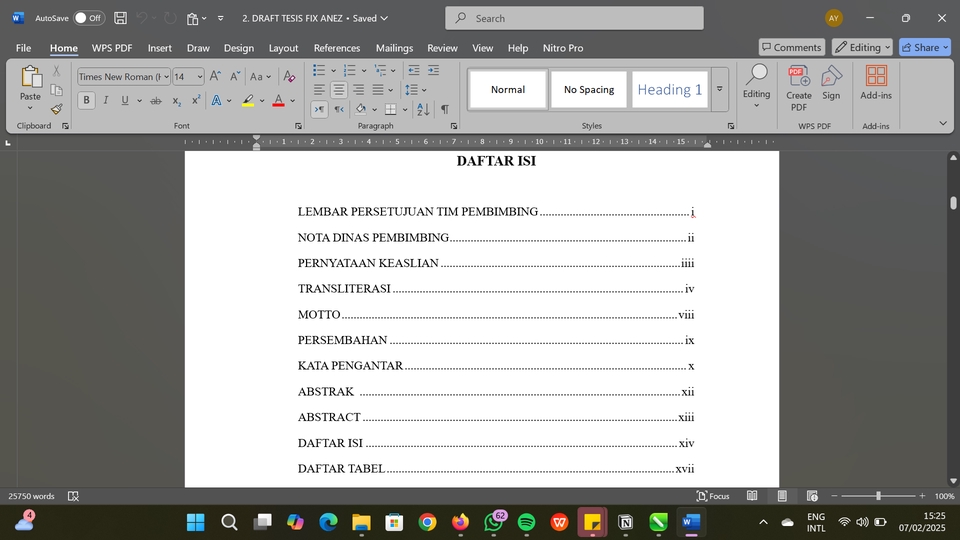This screenshot has width=960, height=540.
Task: Toggle Bold formatting
Action: (x=86, y=100)
